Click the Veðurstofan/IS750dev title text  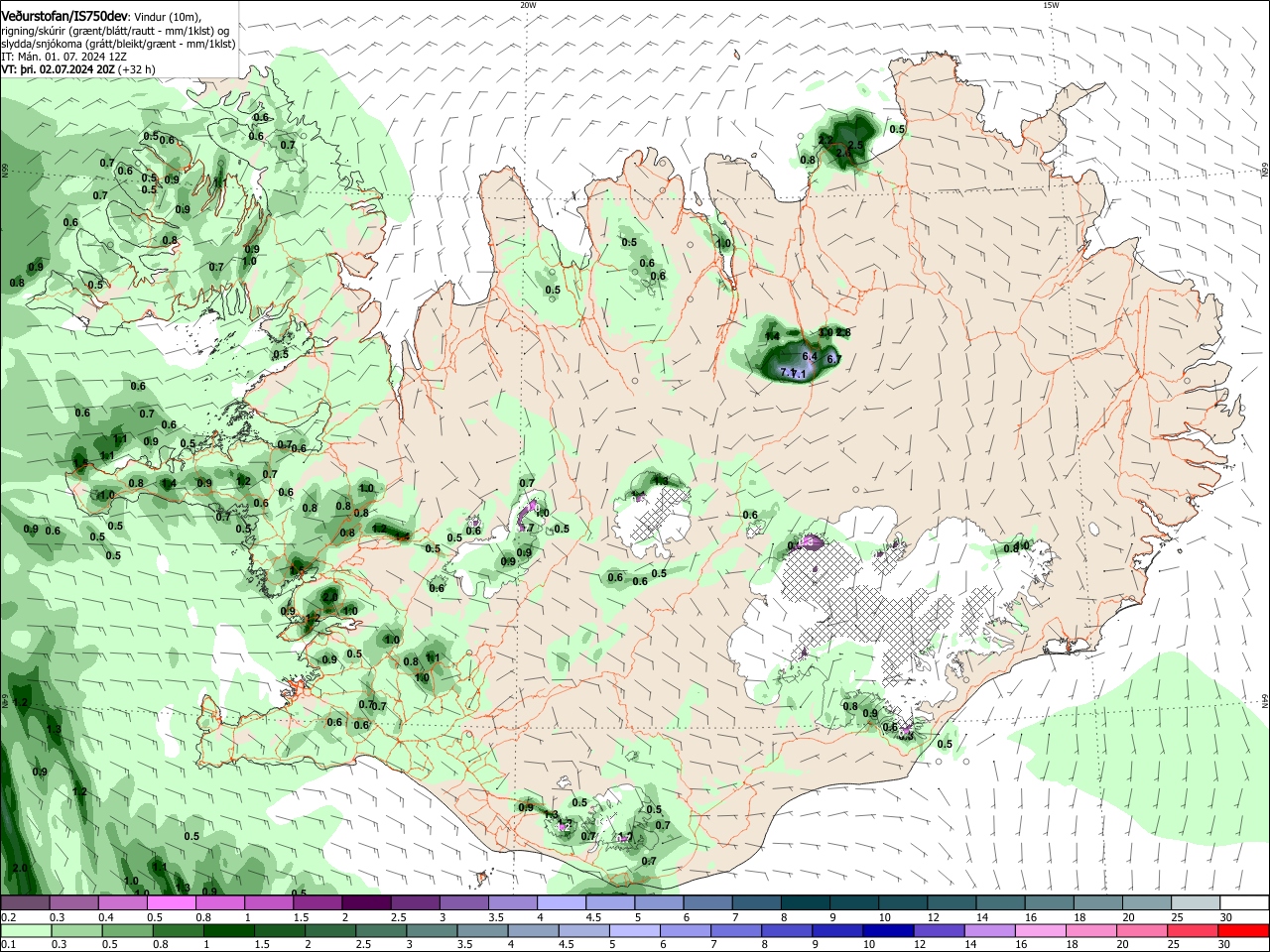(63, 17)
